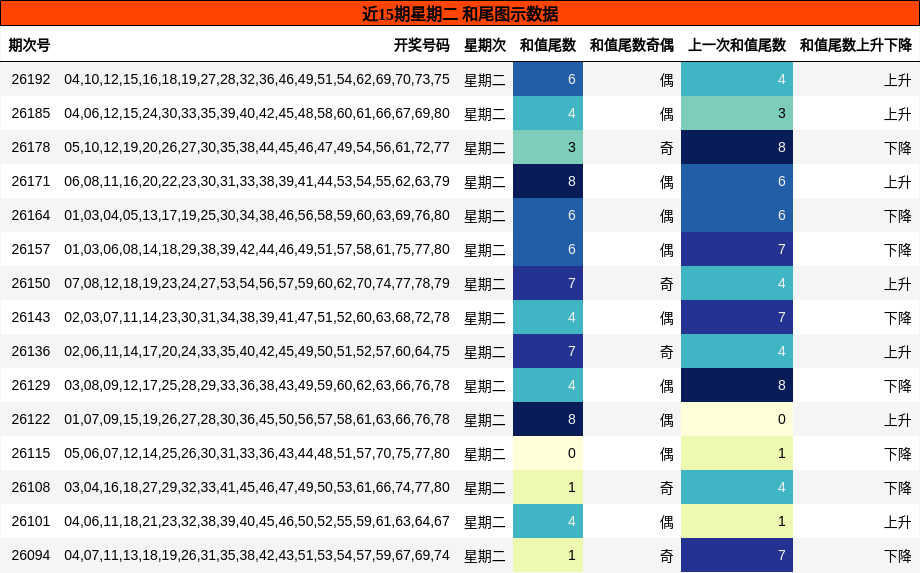
Task: Click the 奇 parity cell in row 26178
Action: click(667, 148)
